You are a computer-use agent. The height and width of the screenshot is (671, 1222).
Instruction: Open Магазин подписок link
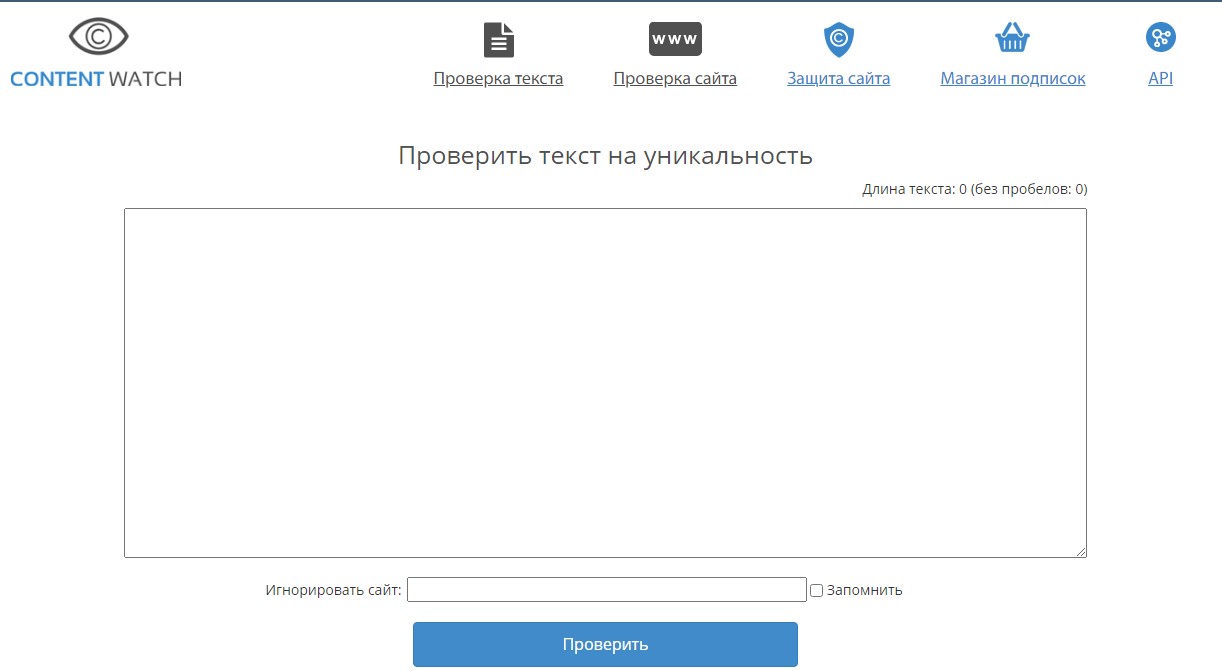(x=1012, y=79)
